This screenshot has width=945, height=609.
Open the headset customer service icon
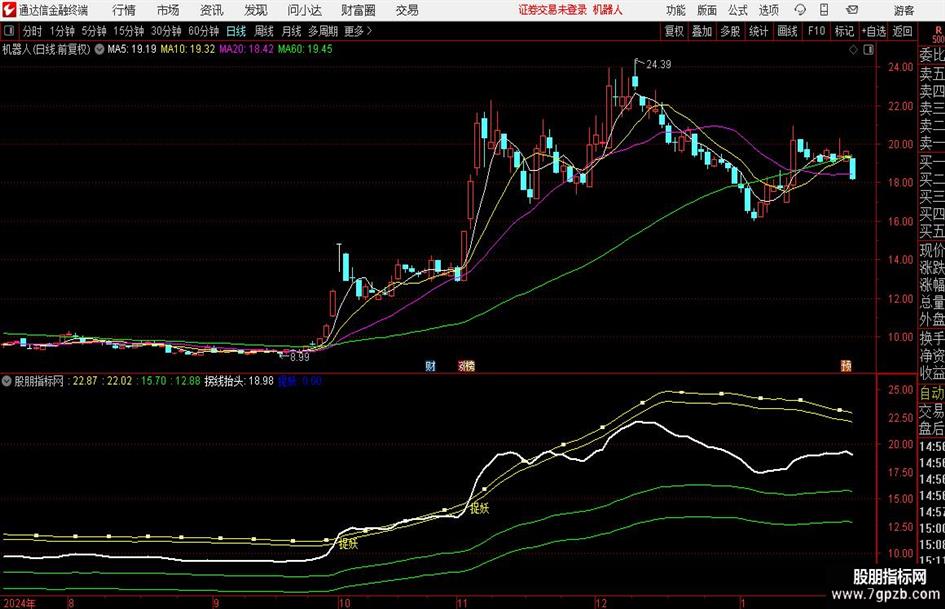pos(800,10)
